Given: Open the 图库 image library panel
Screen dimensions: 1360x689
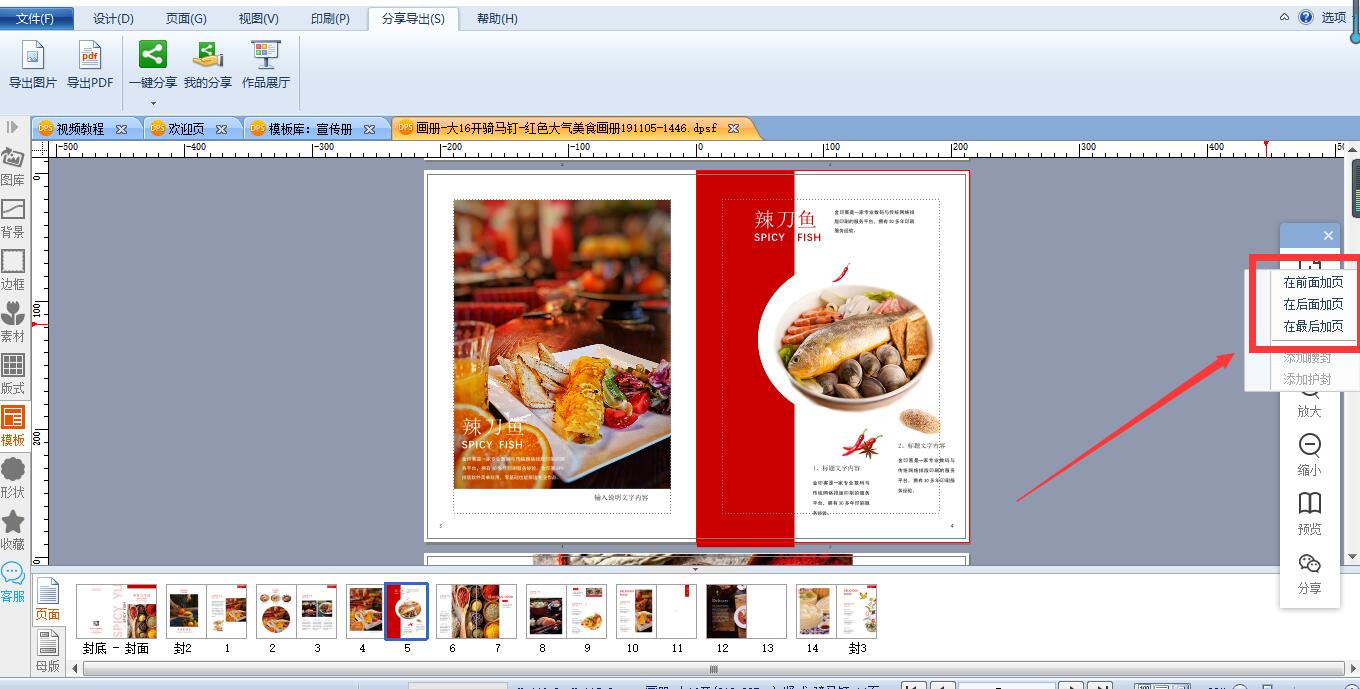Looking at the screenshot, I should (x=13, y=167).
